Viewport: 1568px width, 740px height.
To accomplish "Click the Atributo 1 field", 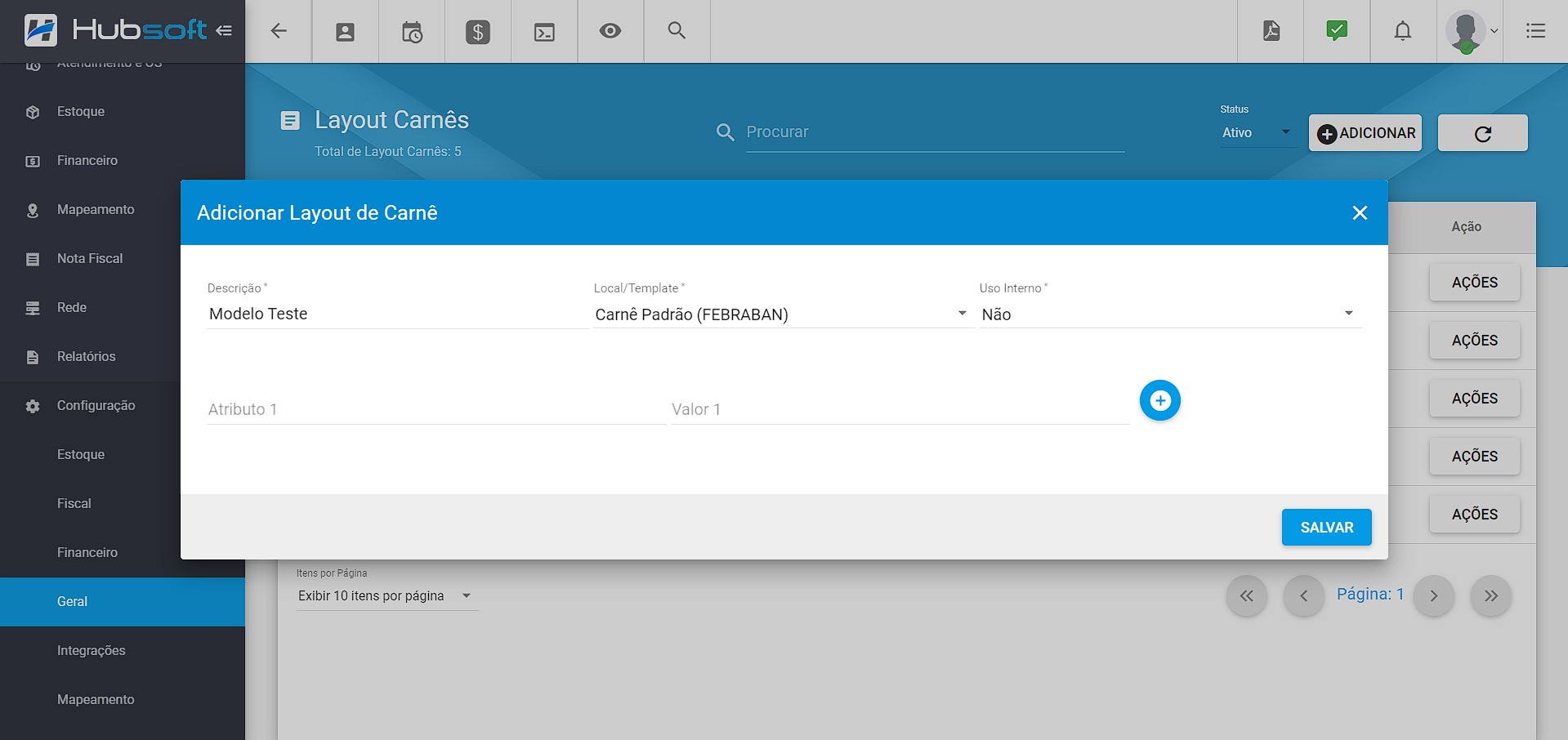I will [436, 409].
